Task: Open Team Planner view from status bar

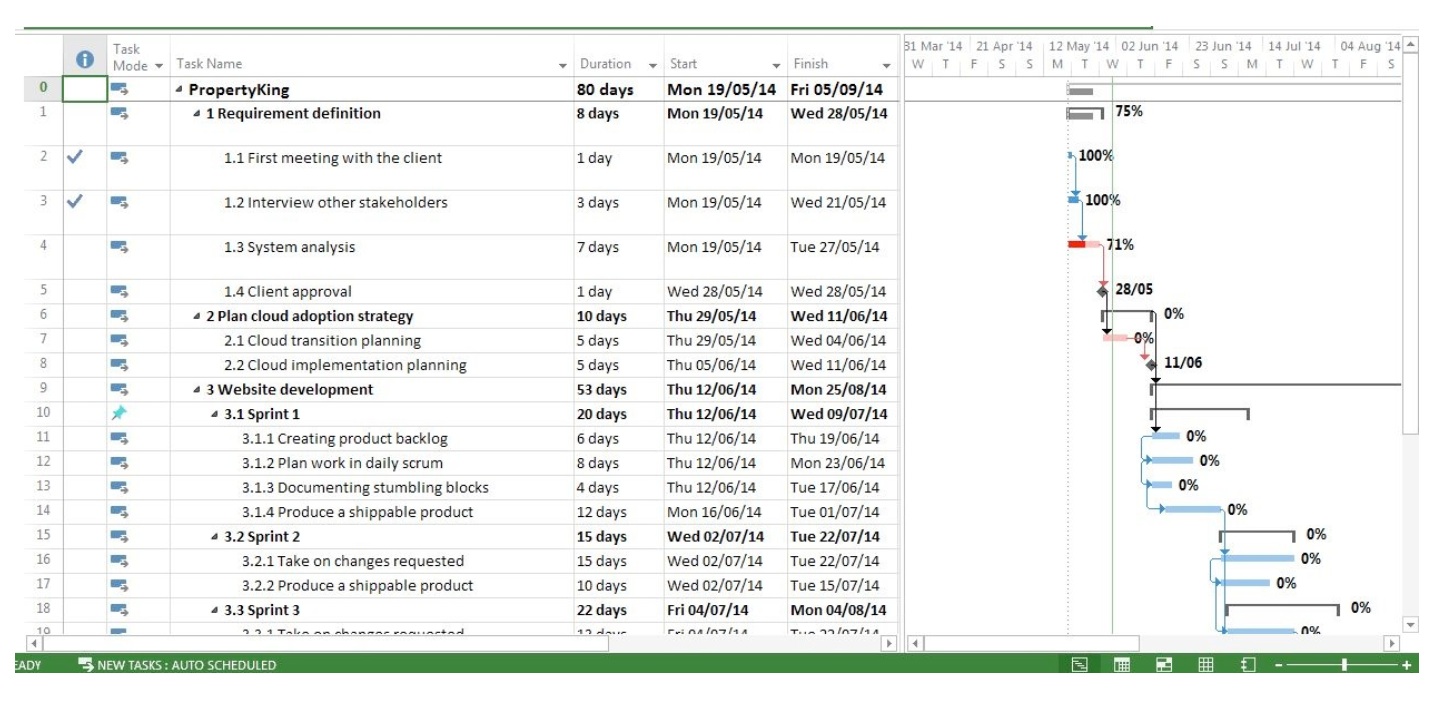Action: tap(1164, 665)
